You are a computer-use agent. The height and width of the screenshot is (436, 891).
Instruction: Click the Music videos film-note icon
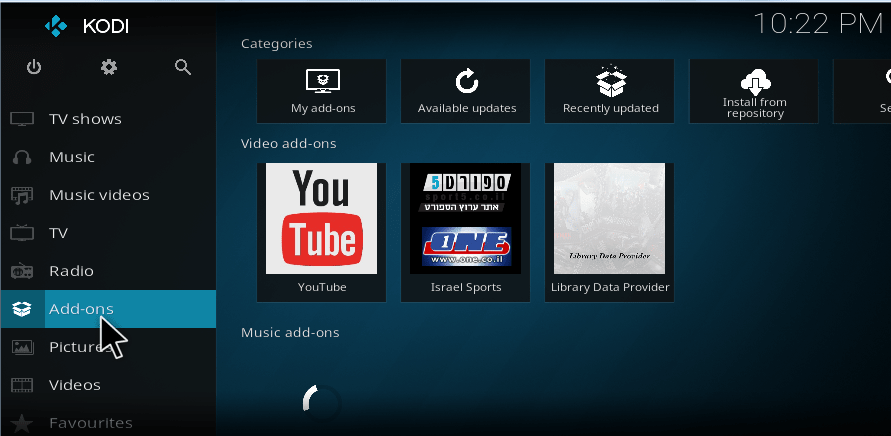pyautogui.click(x=22, y=196)
